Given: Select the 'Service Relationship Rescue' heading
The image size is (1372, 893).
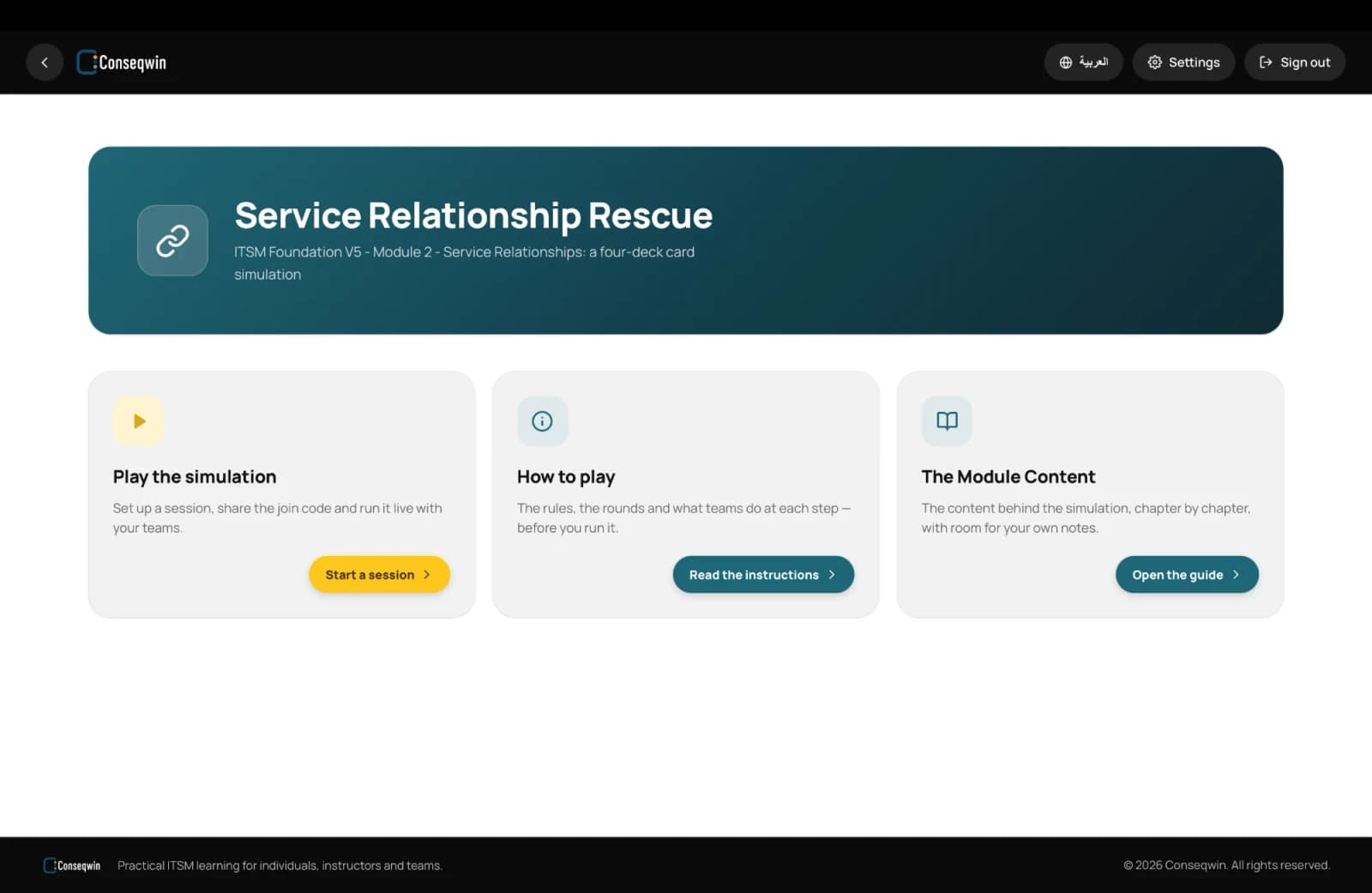Looking at the screenshot, I should tap(473, 215).
